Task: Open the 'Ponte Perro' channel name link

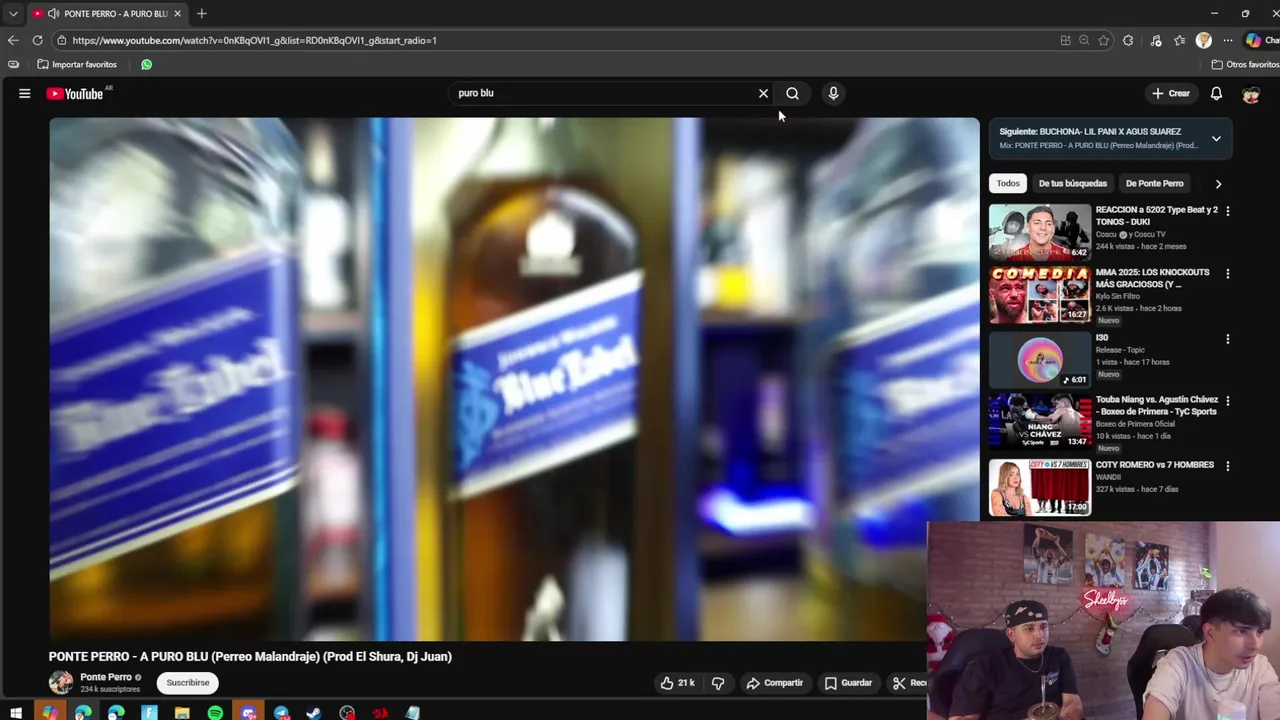Action: tap(106, 677)
